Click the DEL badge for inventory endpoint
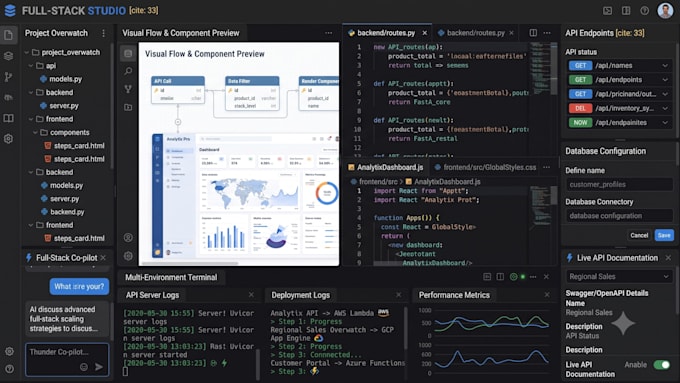This screenshot has height=383, width=680. tap(580, 108)
